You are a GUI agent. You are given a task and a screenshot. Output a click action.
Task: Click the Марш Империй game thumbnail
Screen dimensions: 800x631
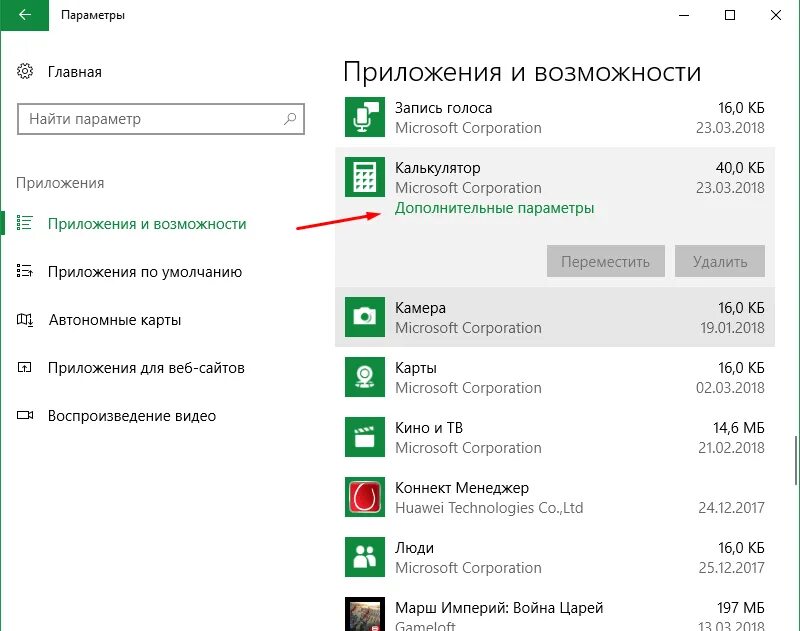click(x=365, y=614)
